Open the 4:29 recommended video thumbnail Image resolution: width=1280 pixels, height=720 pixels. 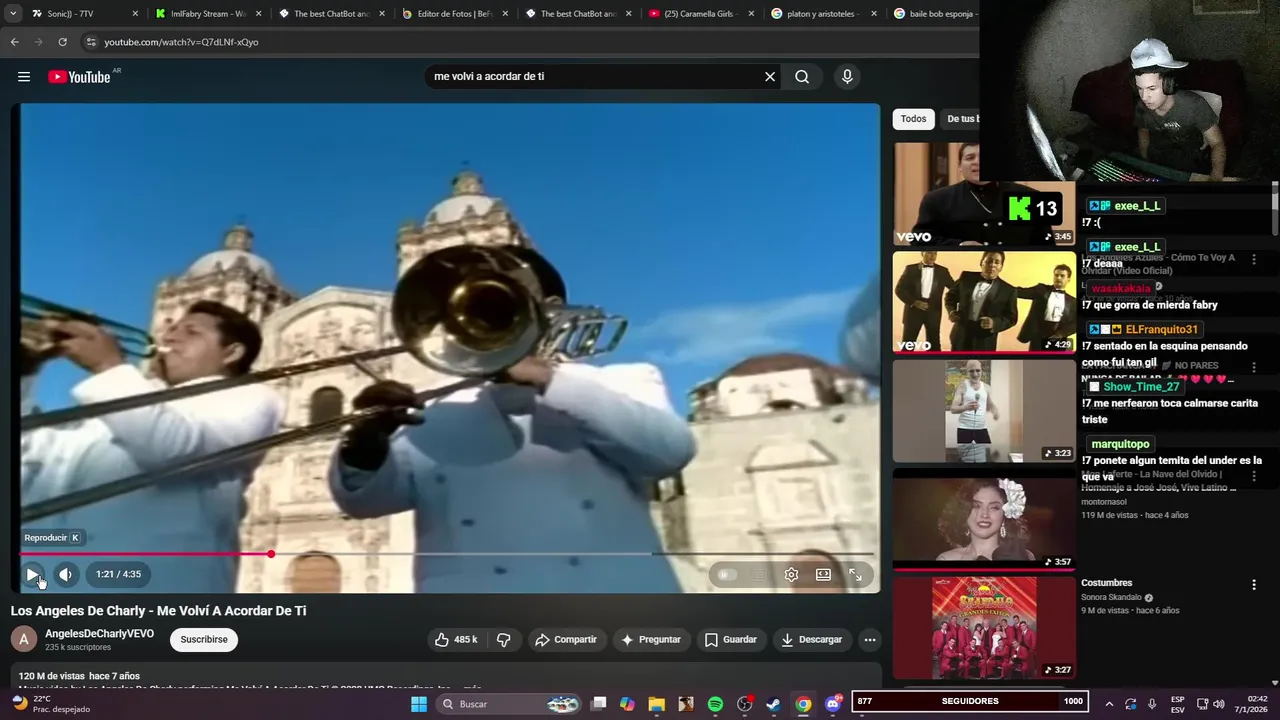click(984, 301)
